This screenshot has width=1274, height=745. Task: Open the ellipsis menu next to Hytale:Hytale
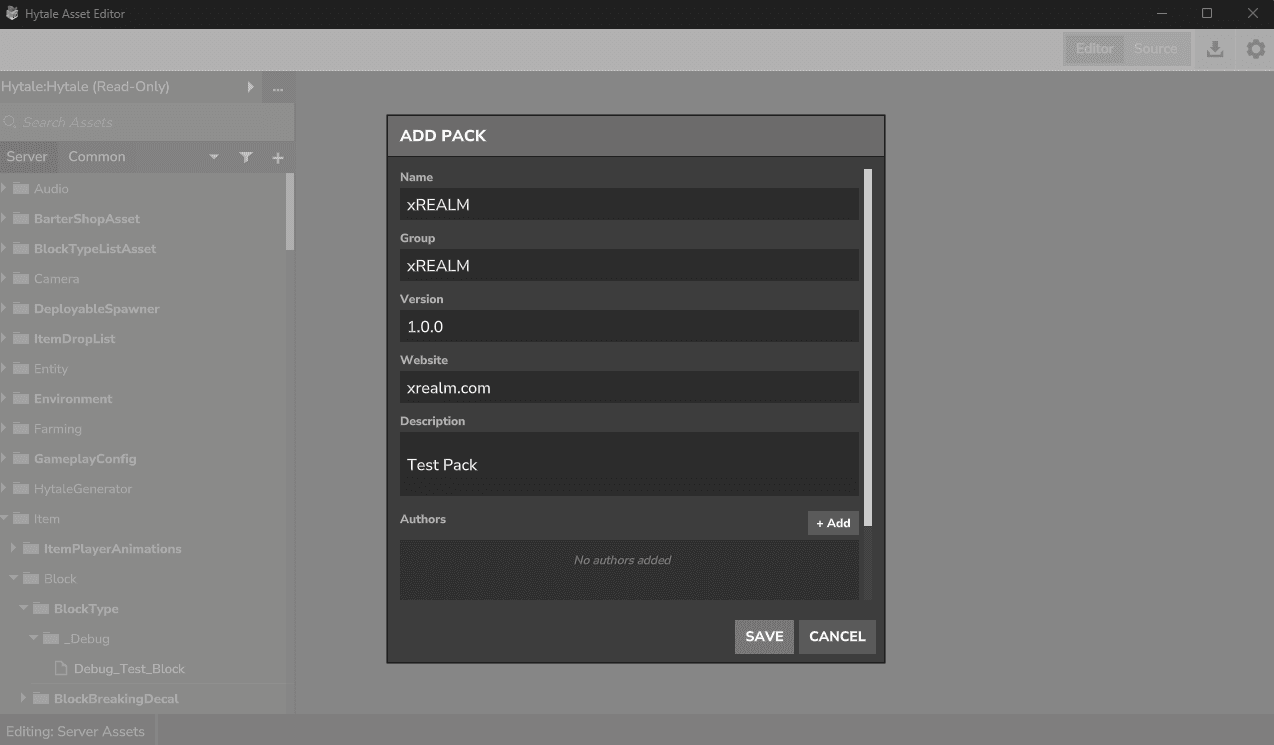(277, 87)
